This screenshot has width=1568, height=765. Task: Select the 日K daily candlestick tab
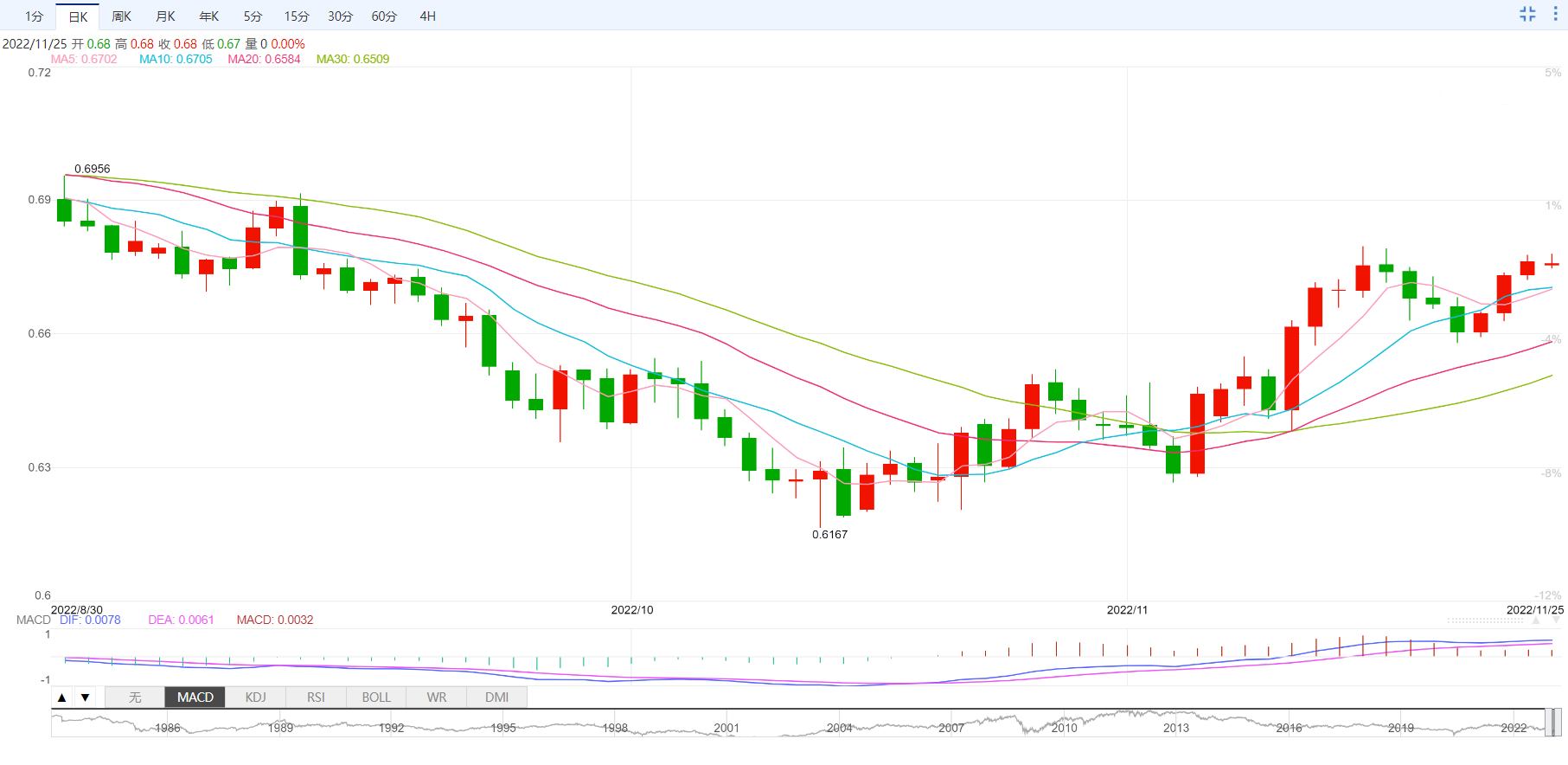(78, 16)
